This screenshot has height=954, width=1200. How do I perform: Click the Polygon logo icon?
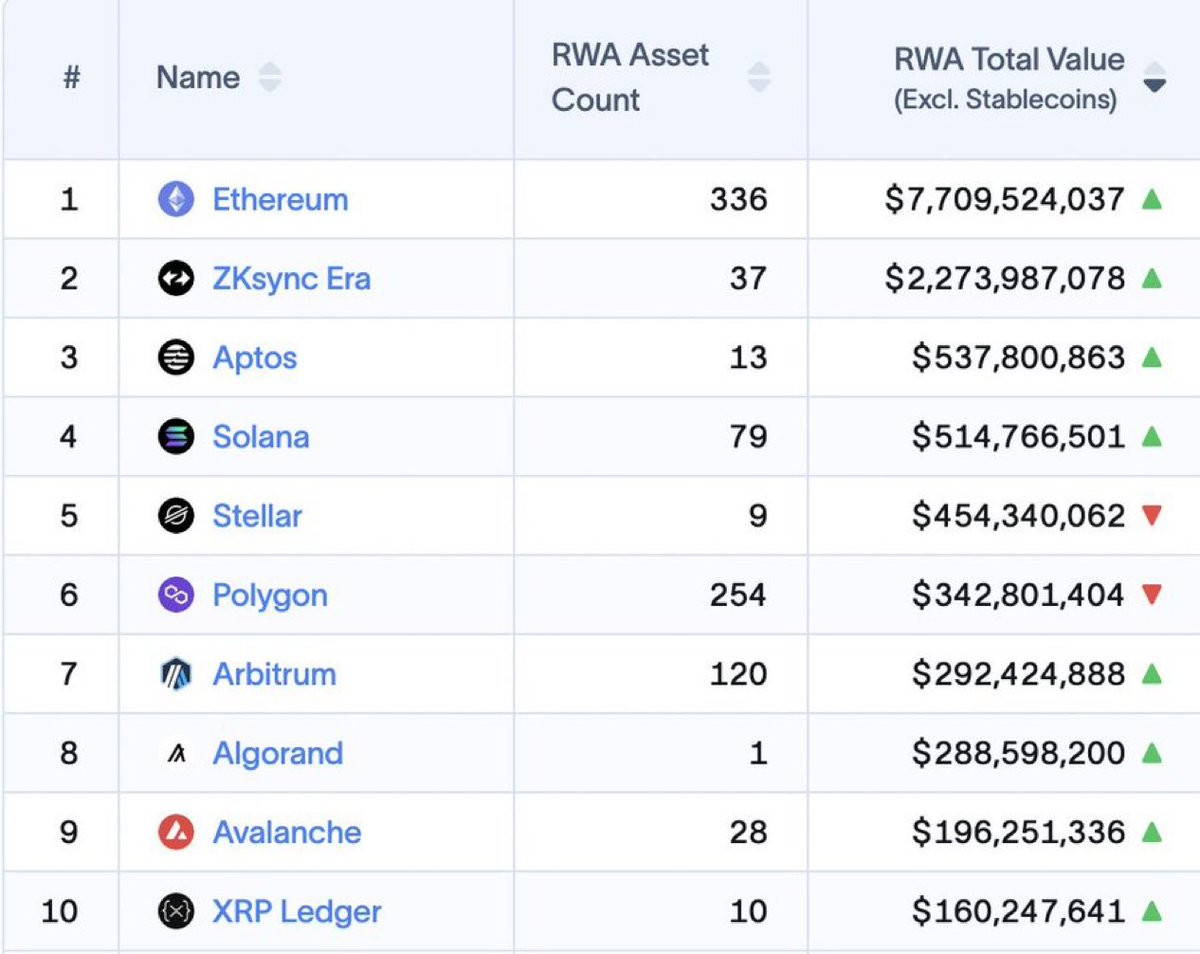176,595
